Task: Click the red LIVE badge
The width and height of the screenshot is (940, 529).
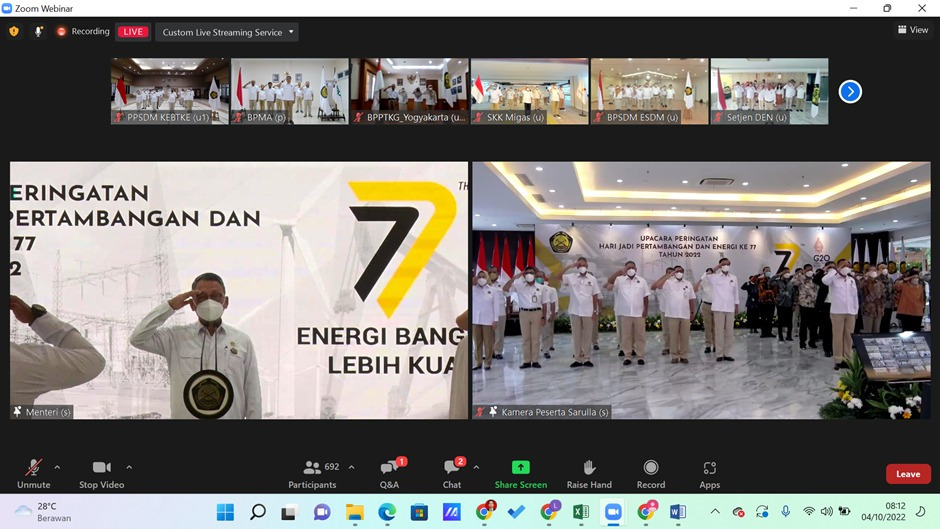Action: point(132,32)
